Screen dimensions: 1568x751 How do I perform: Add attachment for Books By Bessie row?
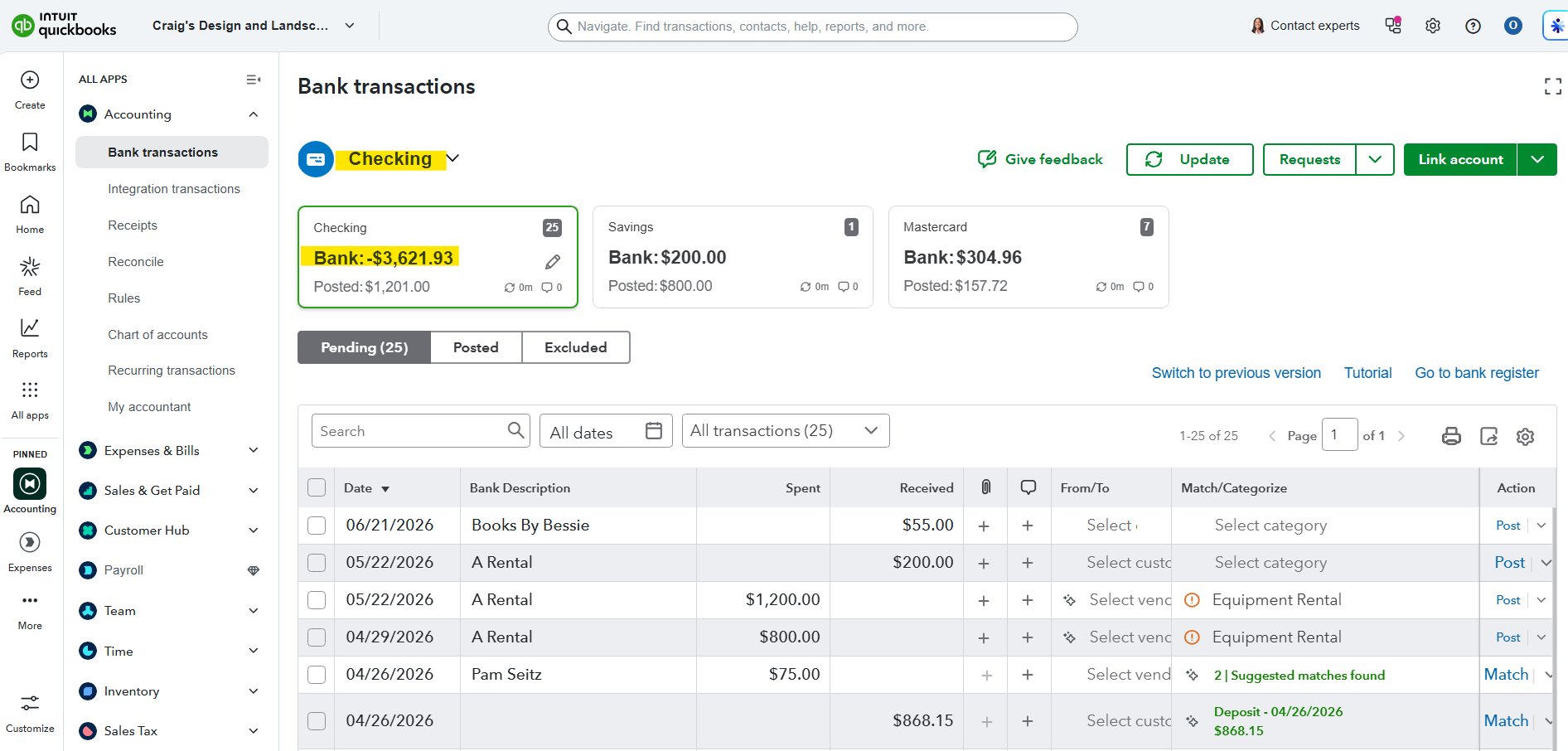point(984,526)
